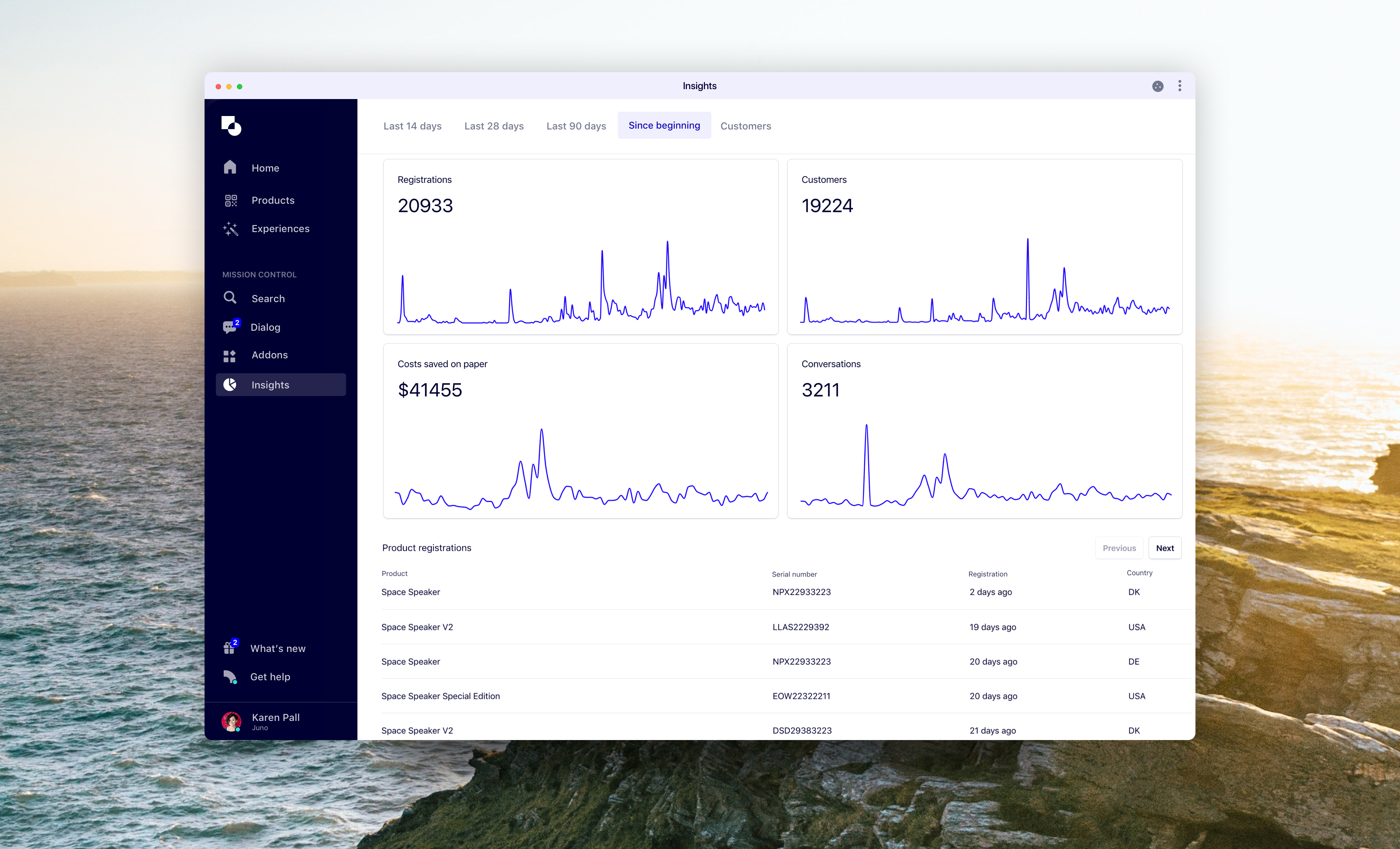Click the Get help icon
This screenshot has width=1400, height=849.
click(x=230, y=677)
